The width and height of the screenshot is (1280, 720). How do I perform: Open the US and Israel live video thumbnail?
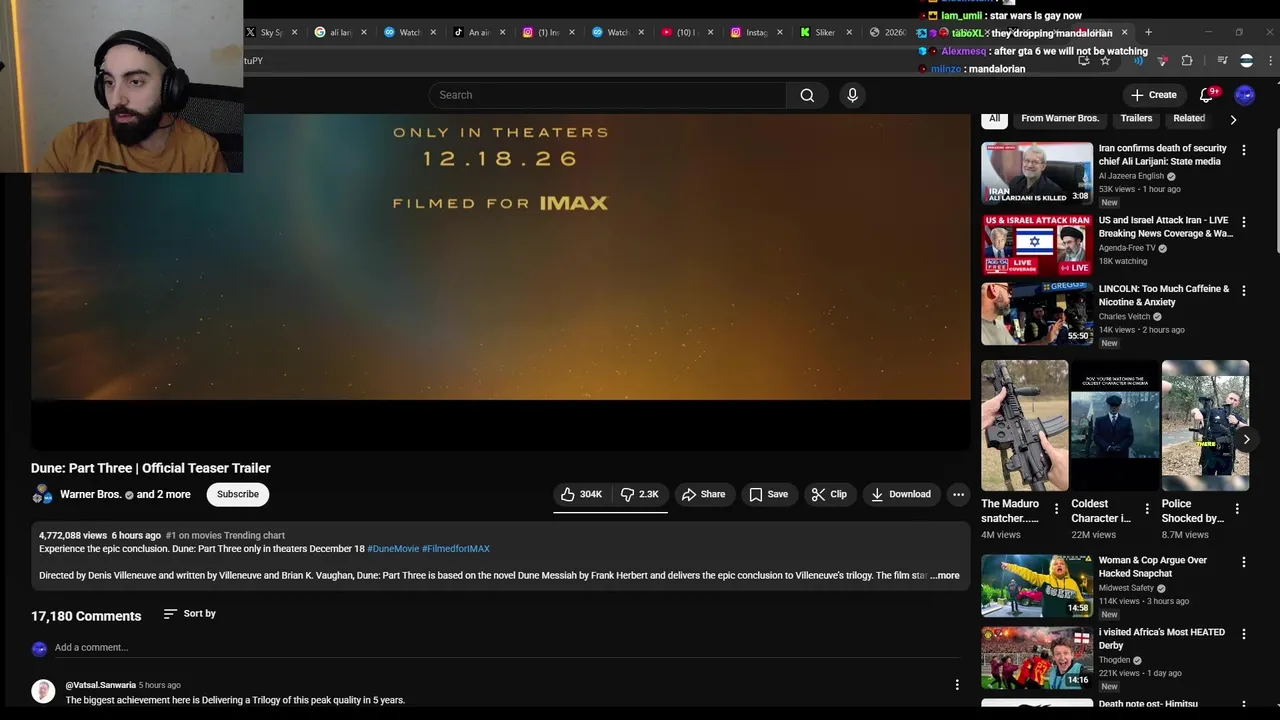[1037, 245]
